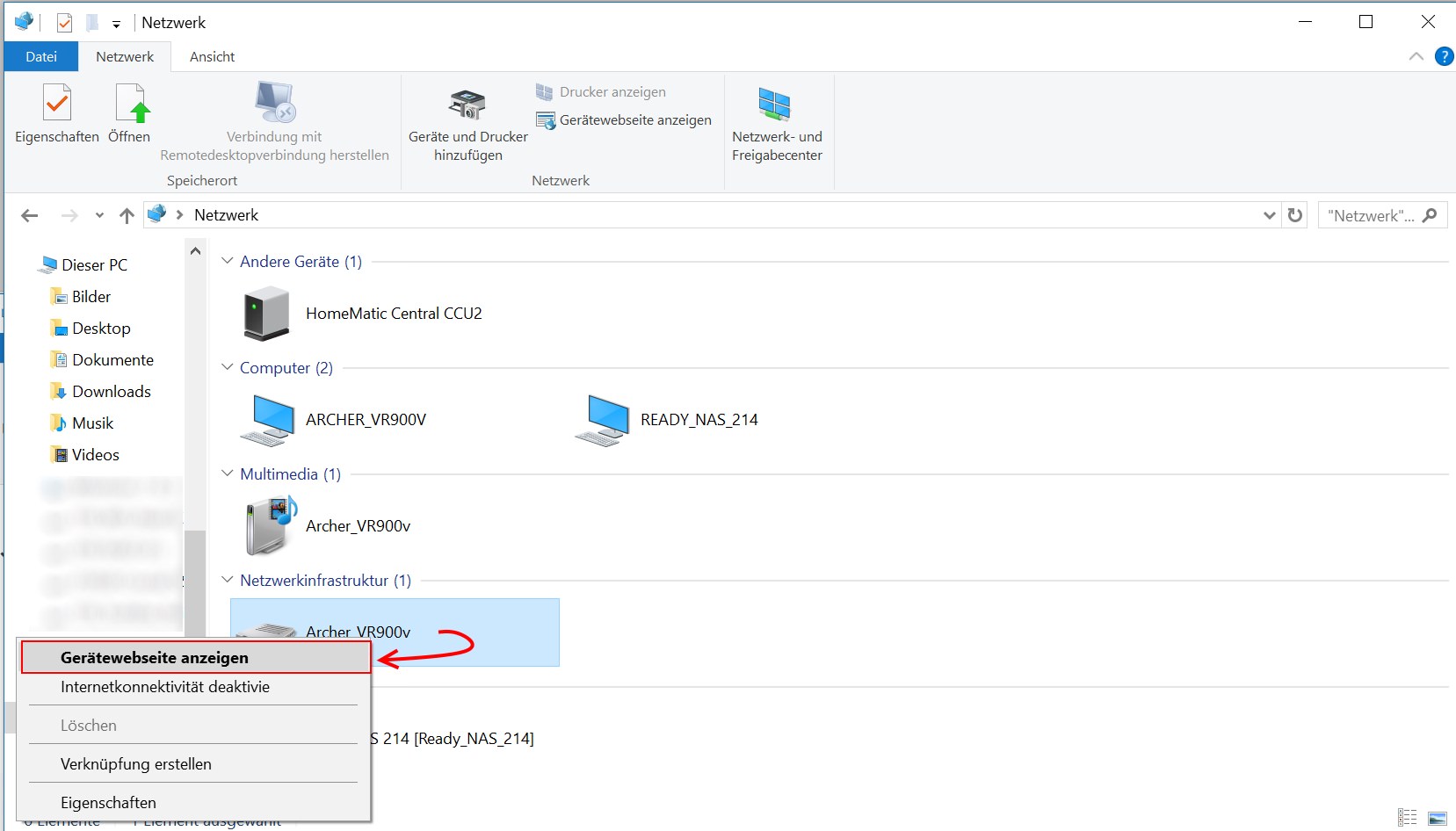This screenshot has width=1456, height=831.
Task: Click Gerätewebseite anzeigen in the ribbon
Action: [x=624, y=120]
